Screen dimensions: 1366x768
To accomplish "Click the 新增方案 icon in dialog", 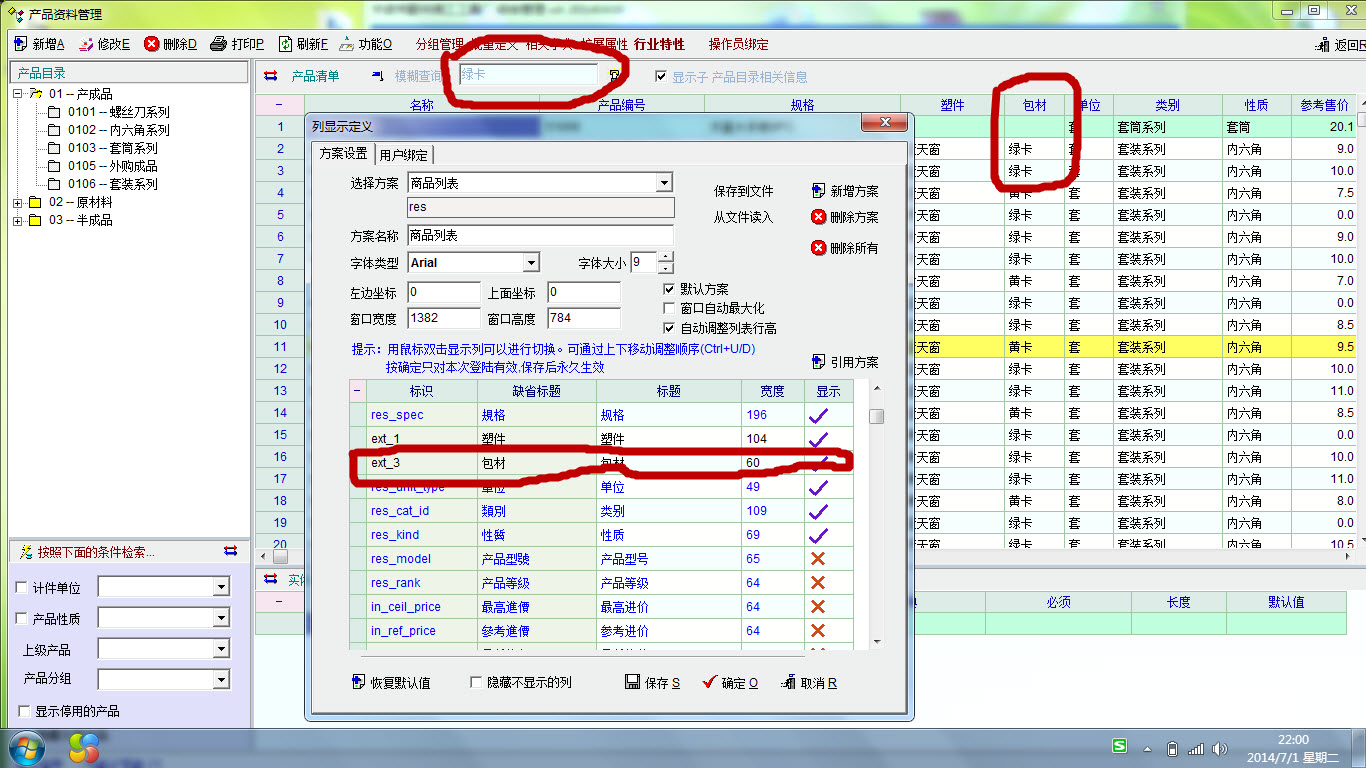I will 819,191.
